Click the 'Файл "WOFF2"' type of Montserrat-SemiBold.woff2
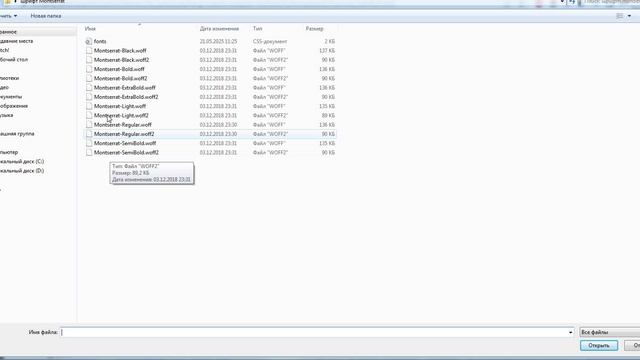 click(x=270, y=153)
